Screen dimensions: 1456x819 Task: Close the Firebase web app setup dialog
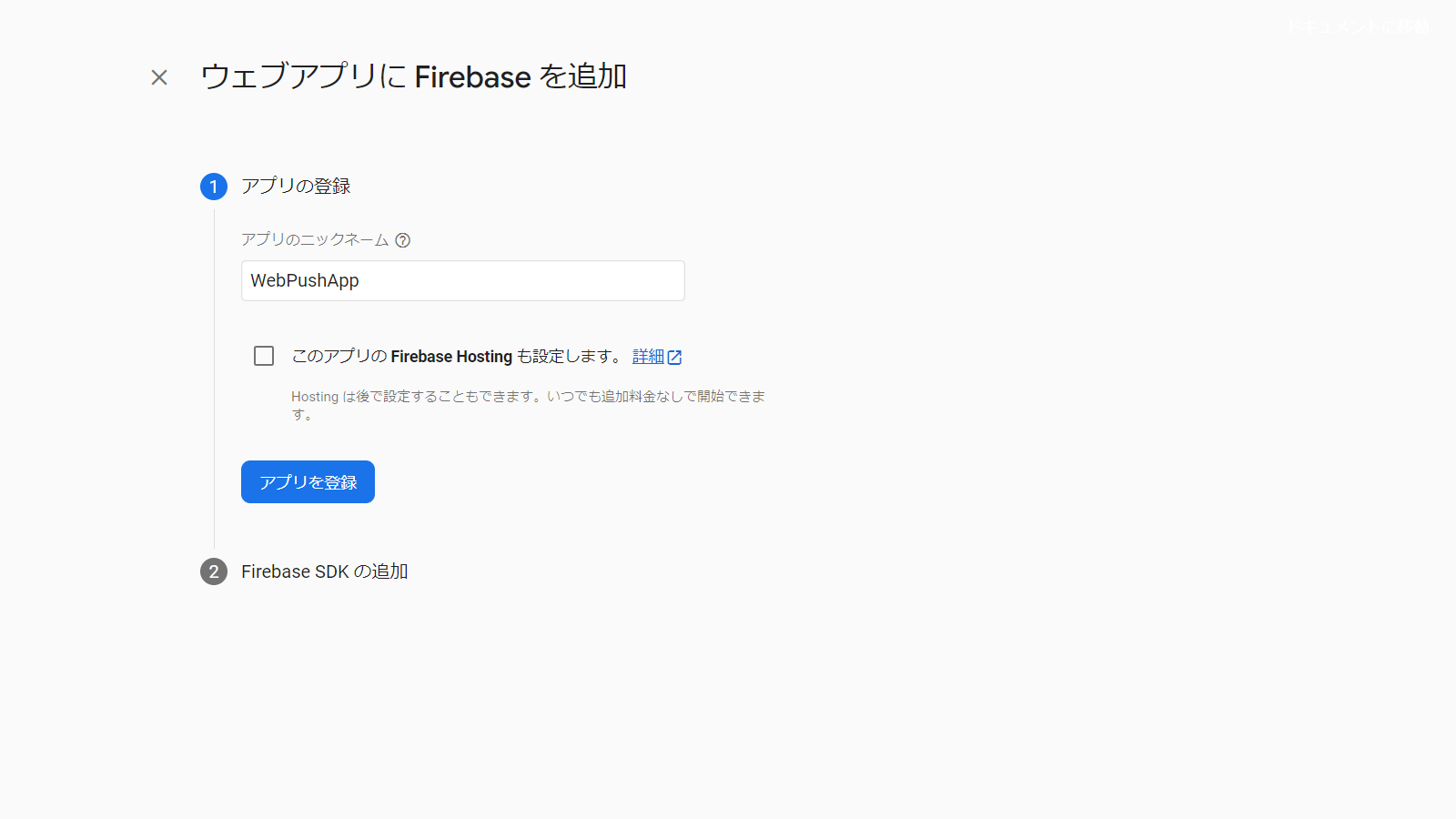coord(159,77)
